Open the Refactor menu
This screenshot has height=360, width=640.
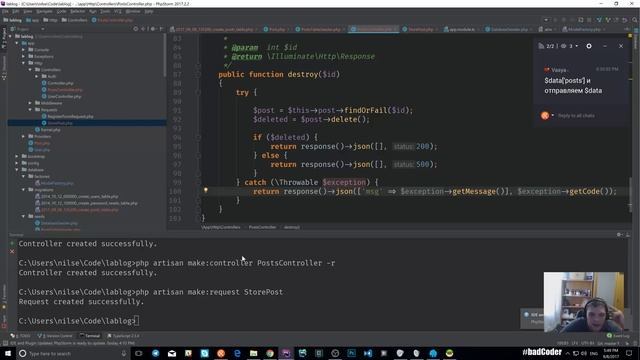[x=78, y=11]
